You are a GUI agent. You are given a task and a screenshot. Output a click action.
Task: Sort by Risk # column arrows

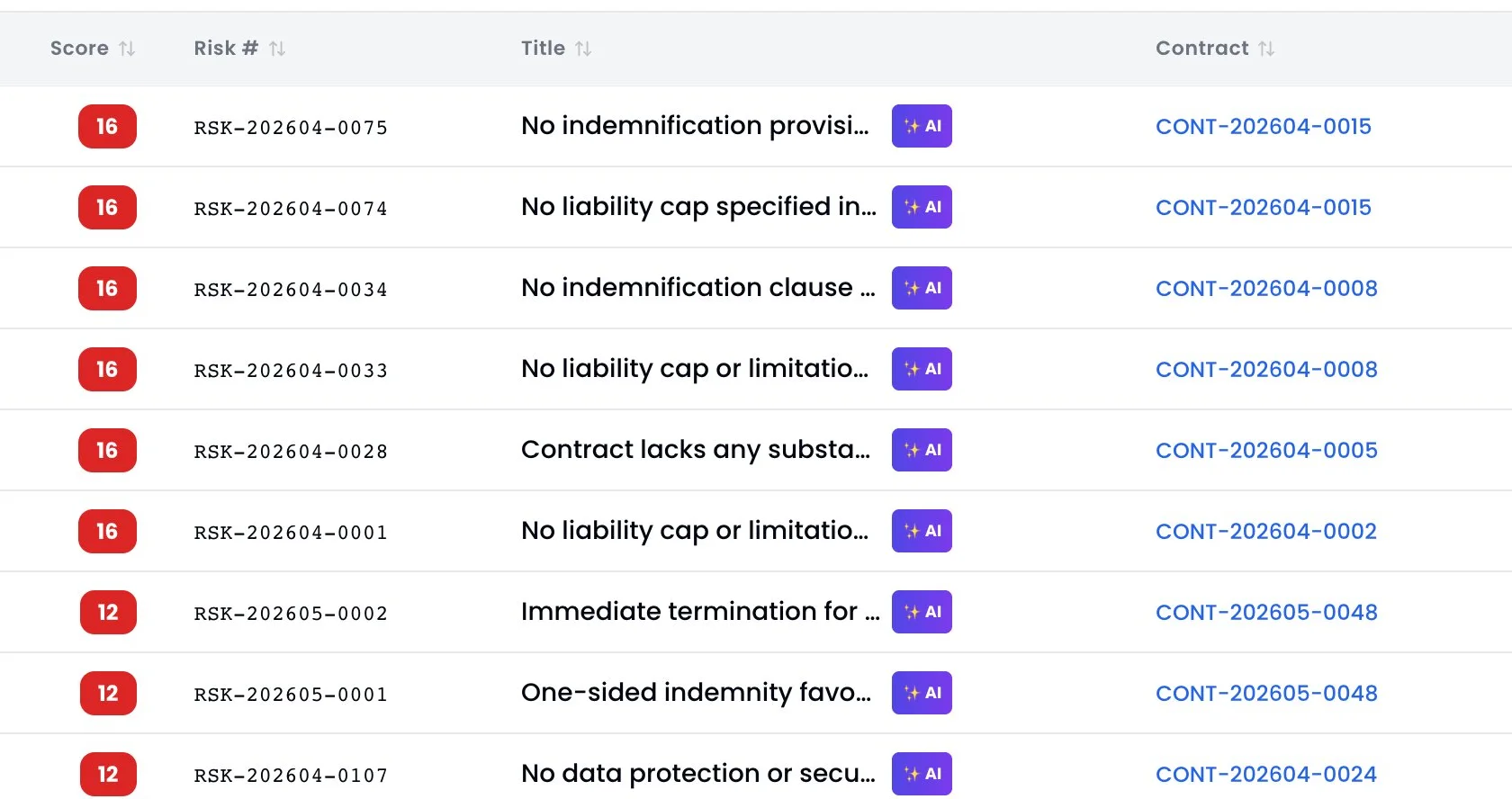pyautogui.click(x=277, y=49)
